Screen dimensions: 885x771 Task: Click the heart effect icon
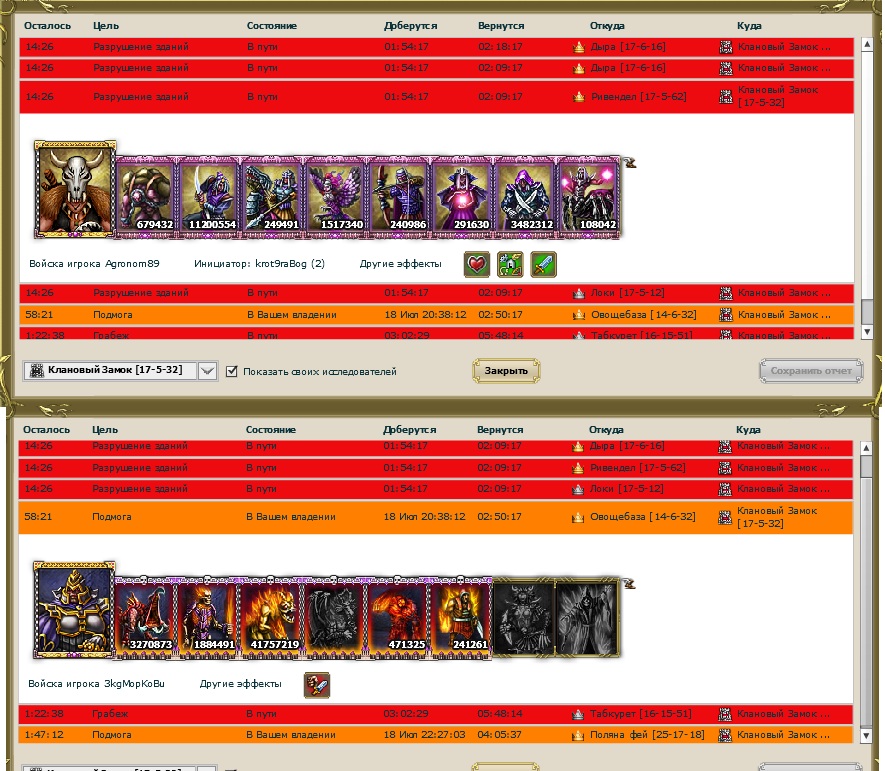(476, 265)
